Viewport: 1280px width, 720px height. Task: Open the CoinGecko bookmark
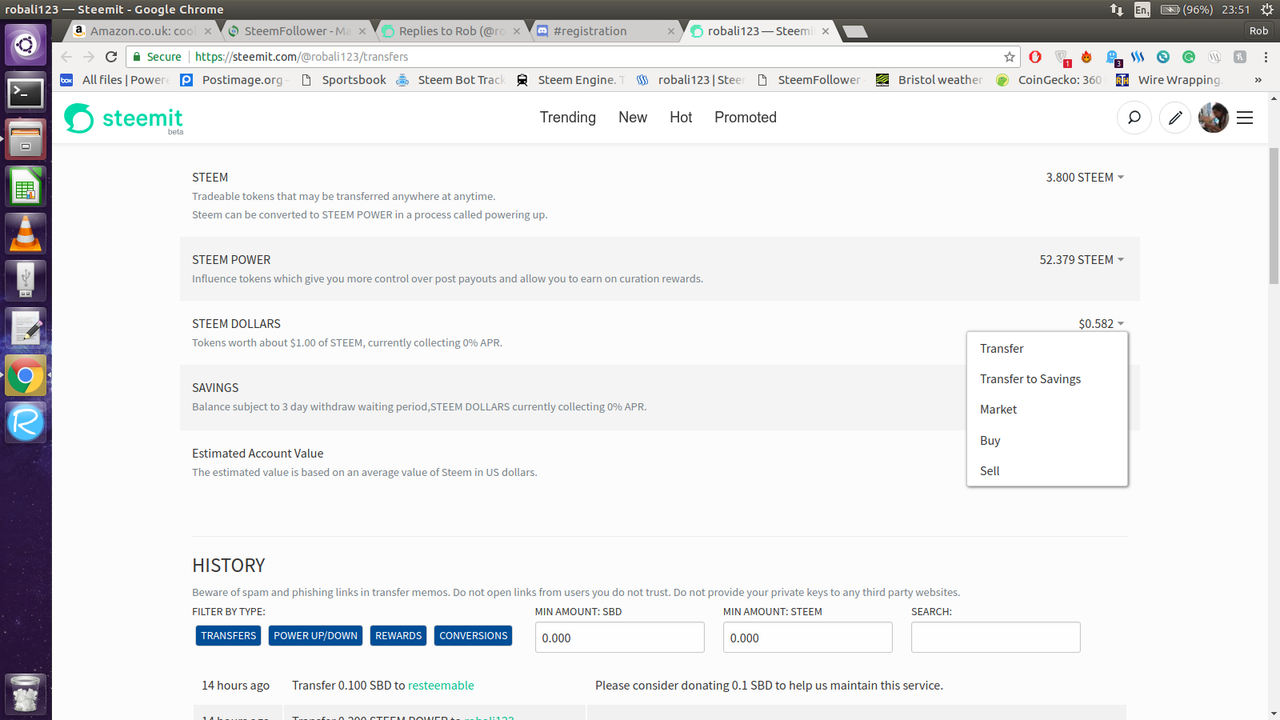1050,80
